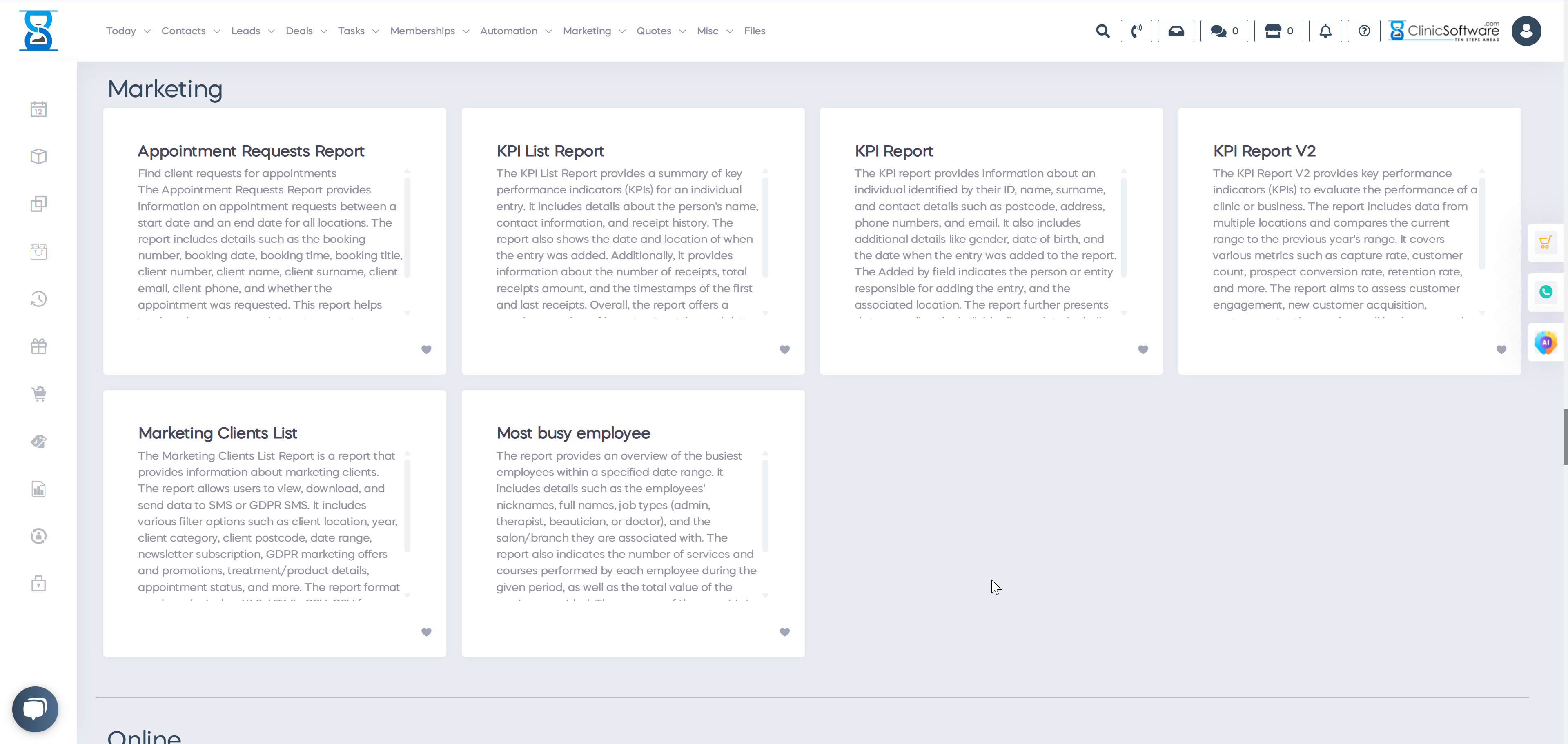Image resolution: width=1568 pixels, height=744 pixels.
Task: Favorite the Appointment Requests Report heart
Action: click(426, 349)
